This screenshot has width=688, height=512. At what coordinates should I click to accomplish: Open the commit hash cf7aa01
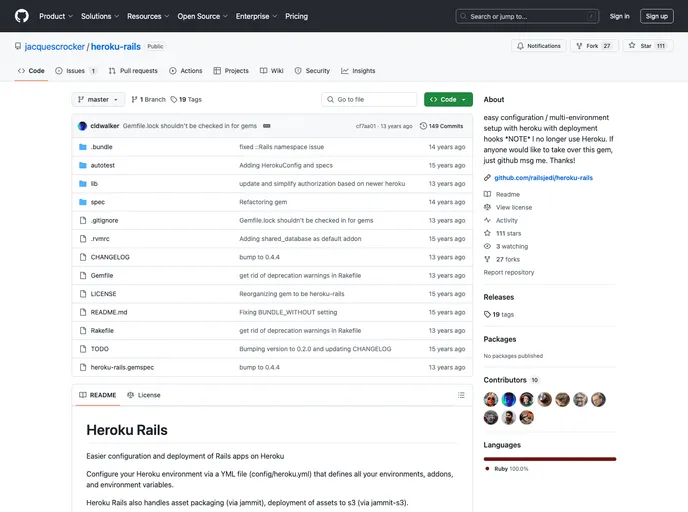pyautogui.click(x=366, y=126)
